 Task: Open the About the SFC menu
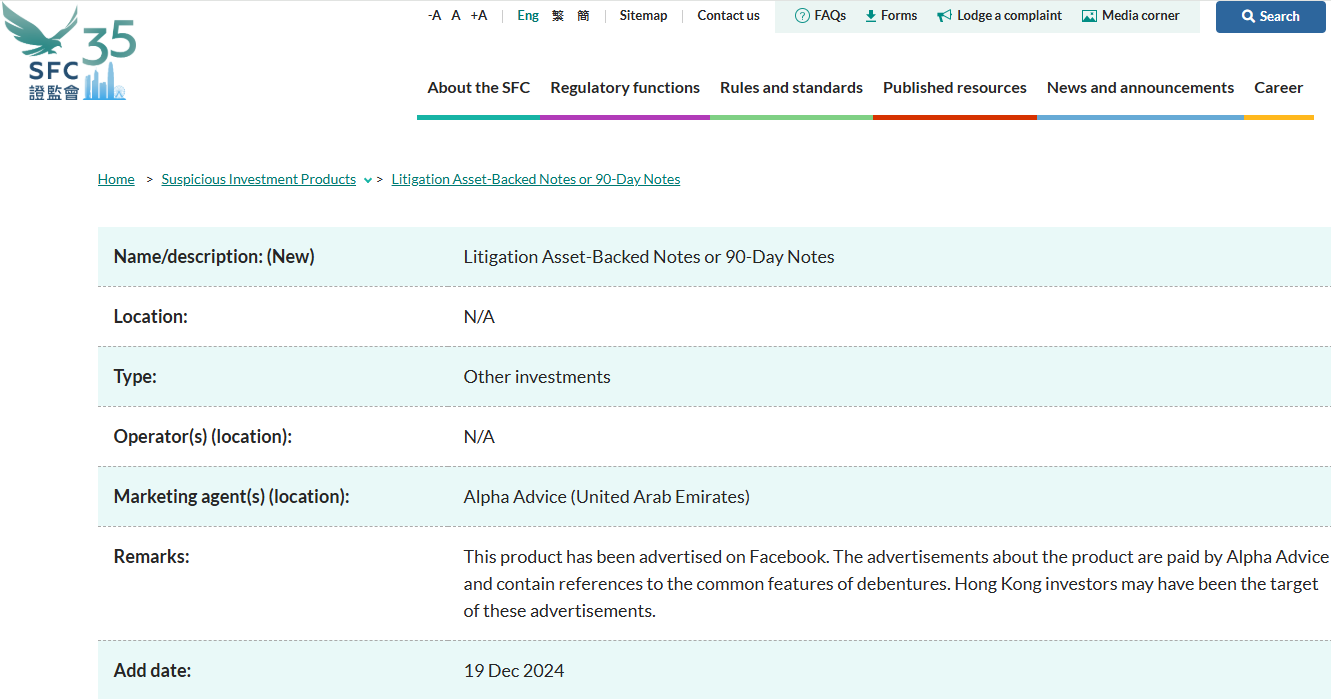point(478,88)
